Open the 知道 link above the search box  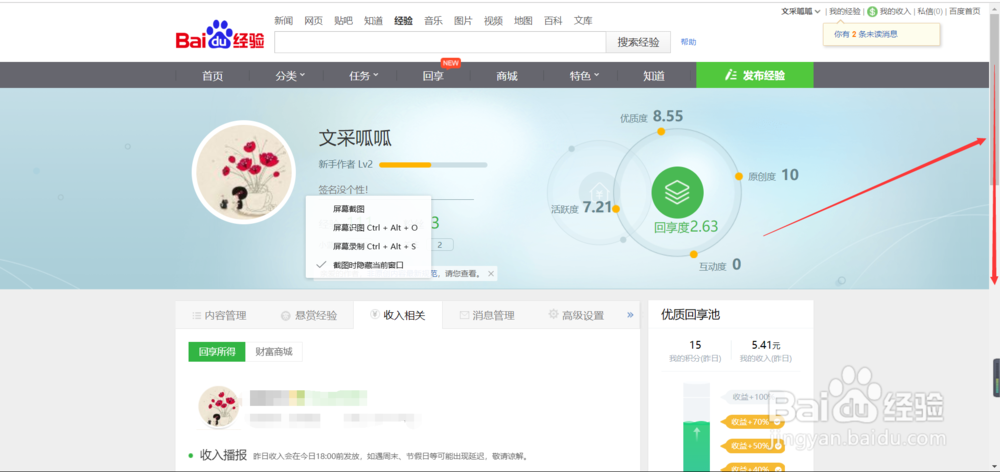point(374,20)
